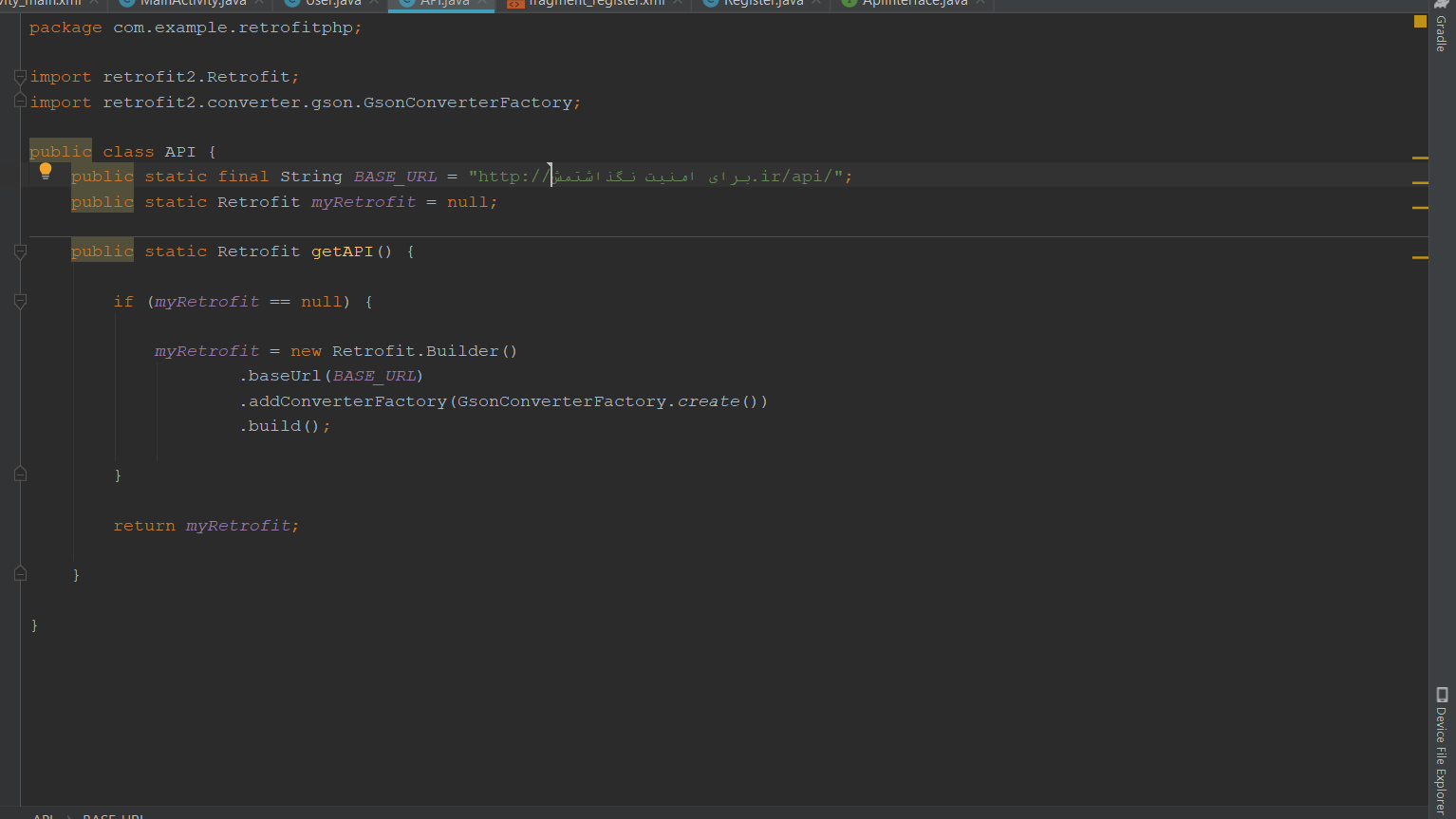Image resolution: width=1456 pixels, height=819 pixels.
Task: Click the XML file icon on fragment_register.xml tab
Action: coord(515,3)
